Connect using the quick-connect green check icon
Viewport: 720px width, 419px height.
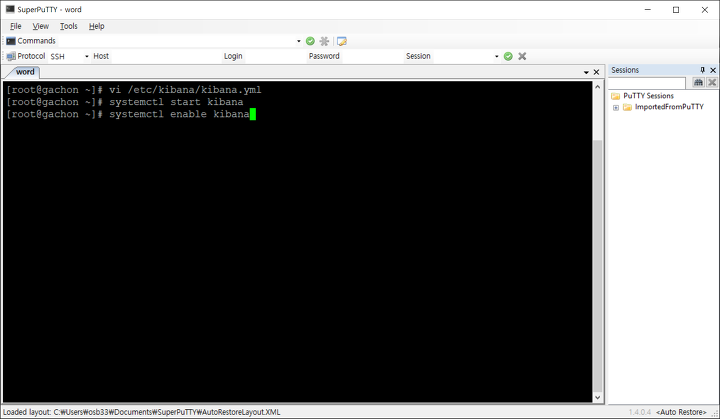click(508, 56)
